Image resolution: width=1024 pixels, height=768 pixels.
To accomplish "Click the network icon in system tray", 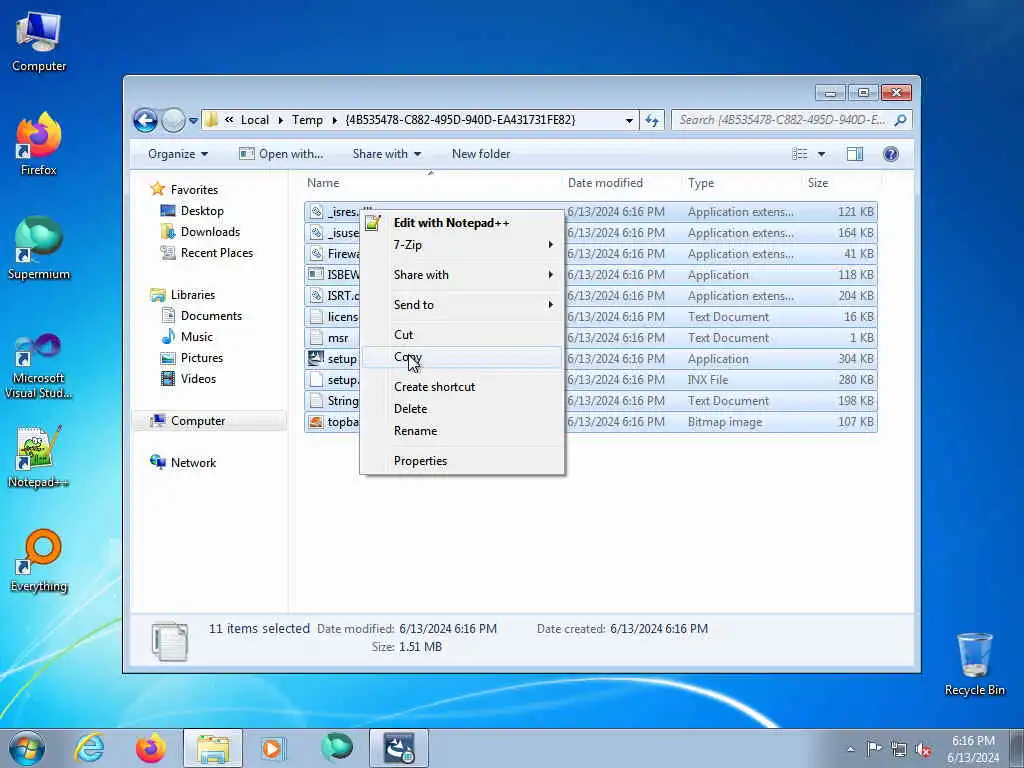I will [899, 749].
